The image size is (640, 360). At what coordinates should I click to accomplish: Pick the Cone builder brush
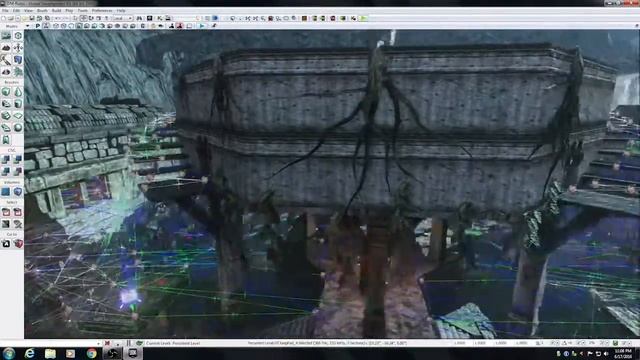(x=18, y=92)
